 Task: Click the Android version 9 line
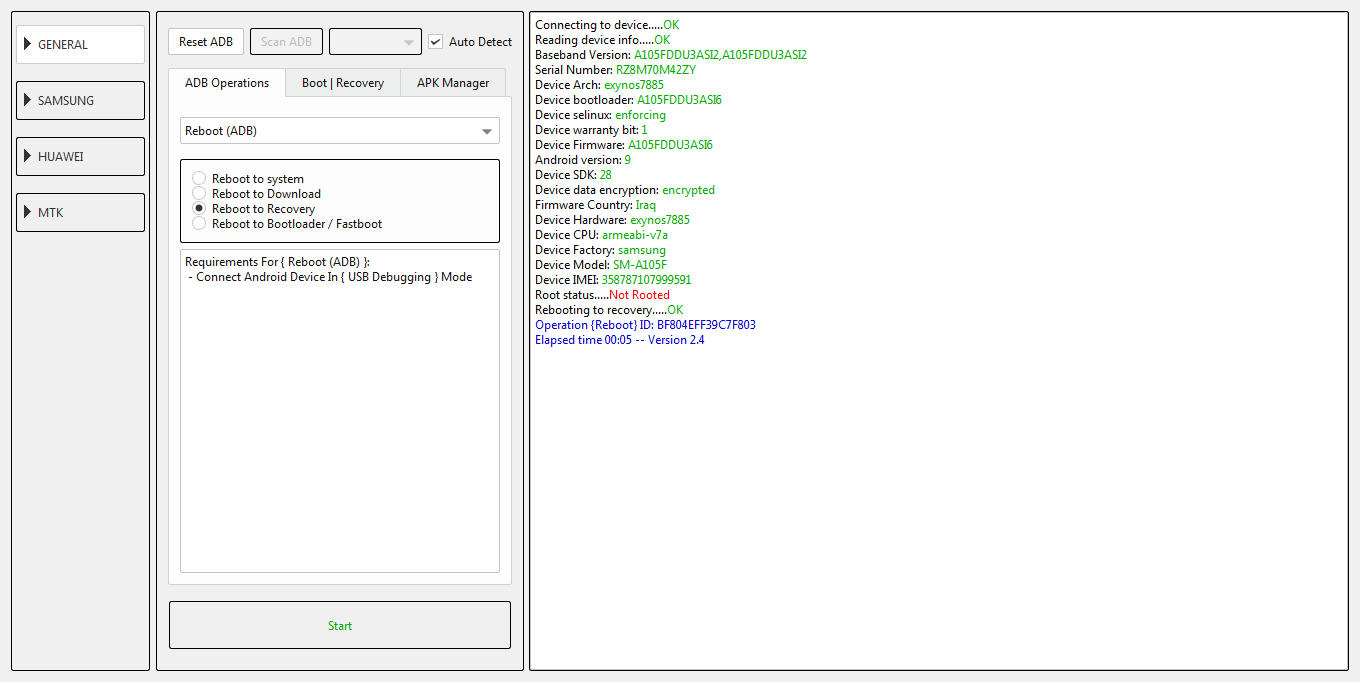coord(583,160)
